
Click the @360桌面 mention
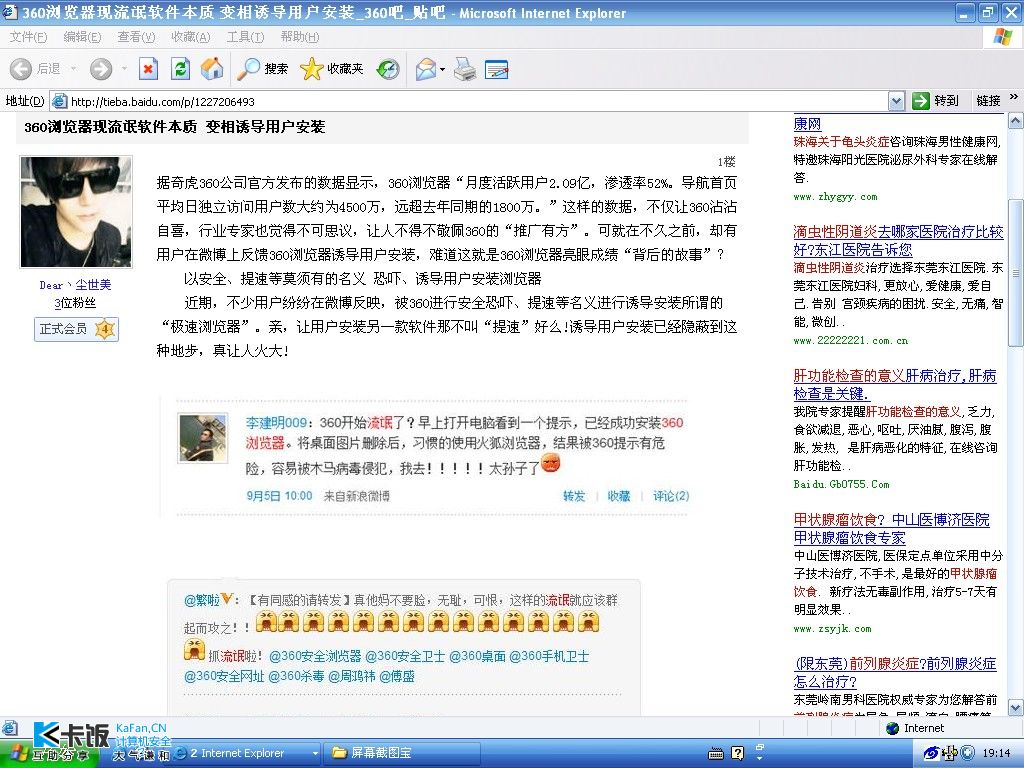[x=477, y=656]
